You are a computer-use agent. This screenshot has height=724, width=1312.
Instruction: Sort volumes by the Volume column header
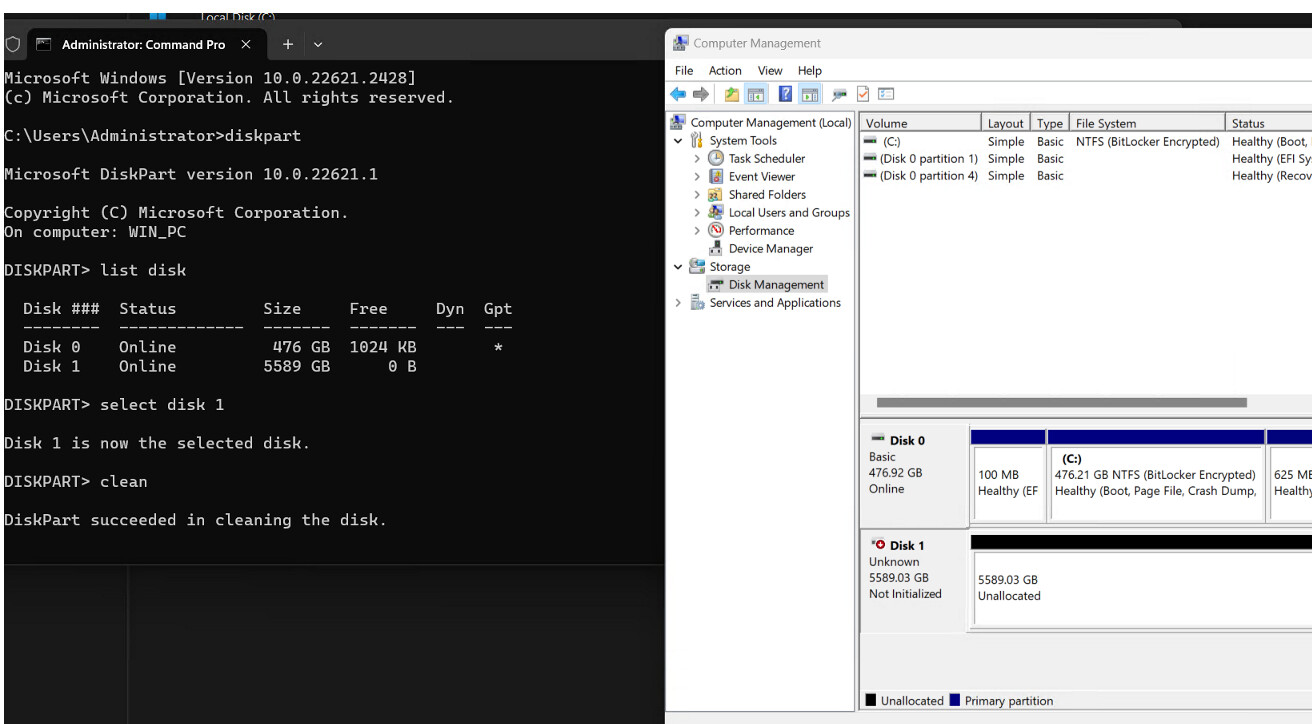920,123
